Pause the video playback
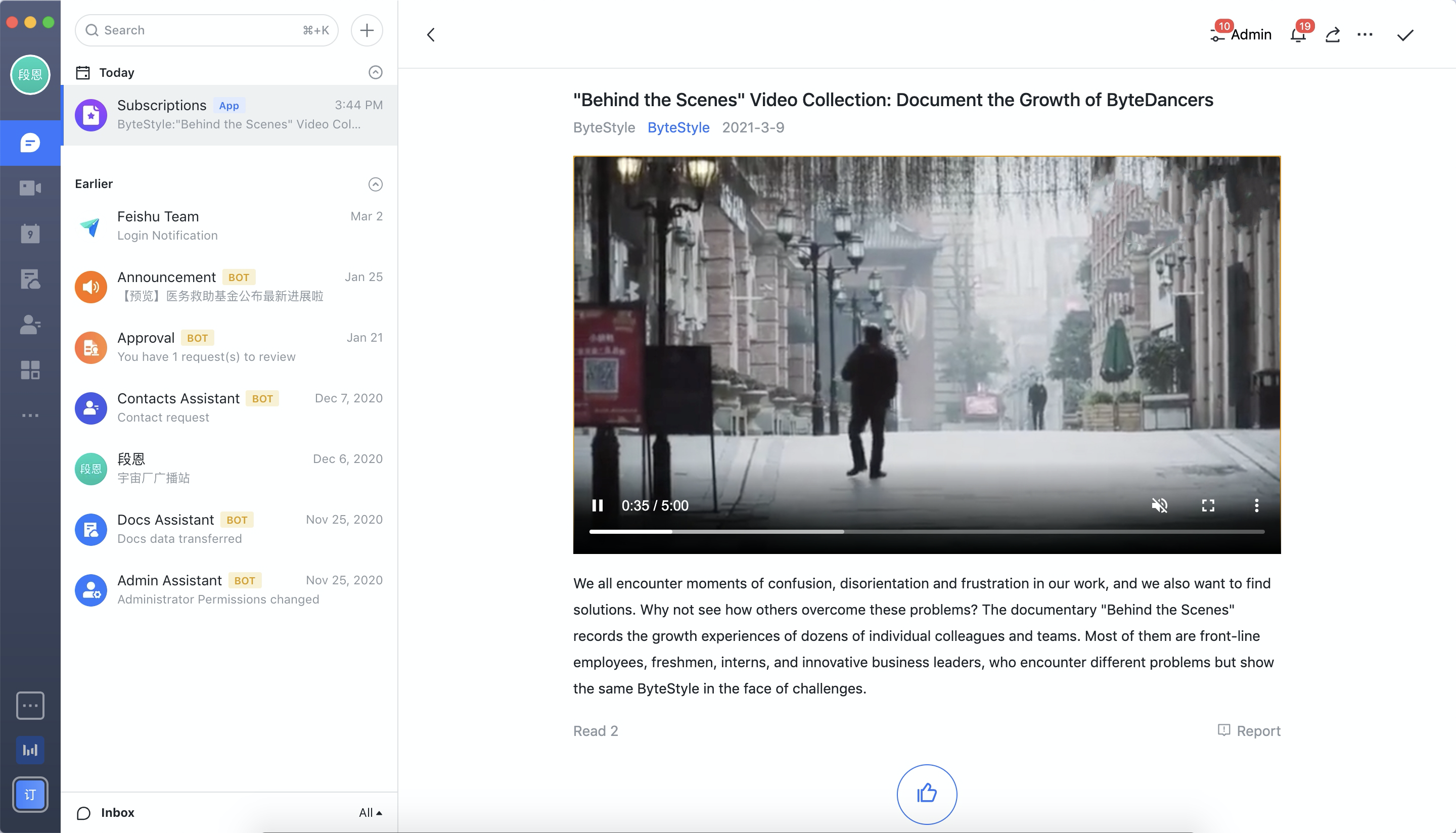 (x=597, y=505)
